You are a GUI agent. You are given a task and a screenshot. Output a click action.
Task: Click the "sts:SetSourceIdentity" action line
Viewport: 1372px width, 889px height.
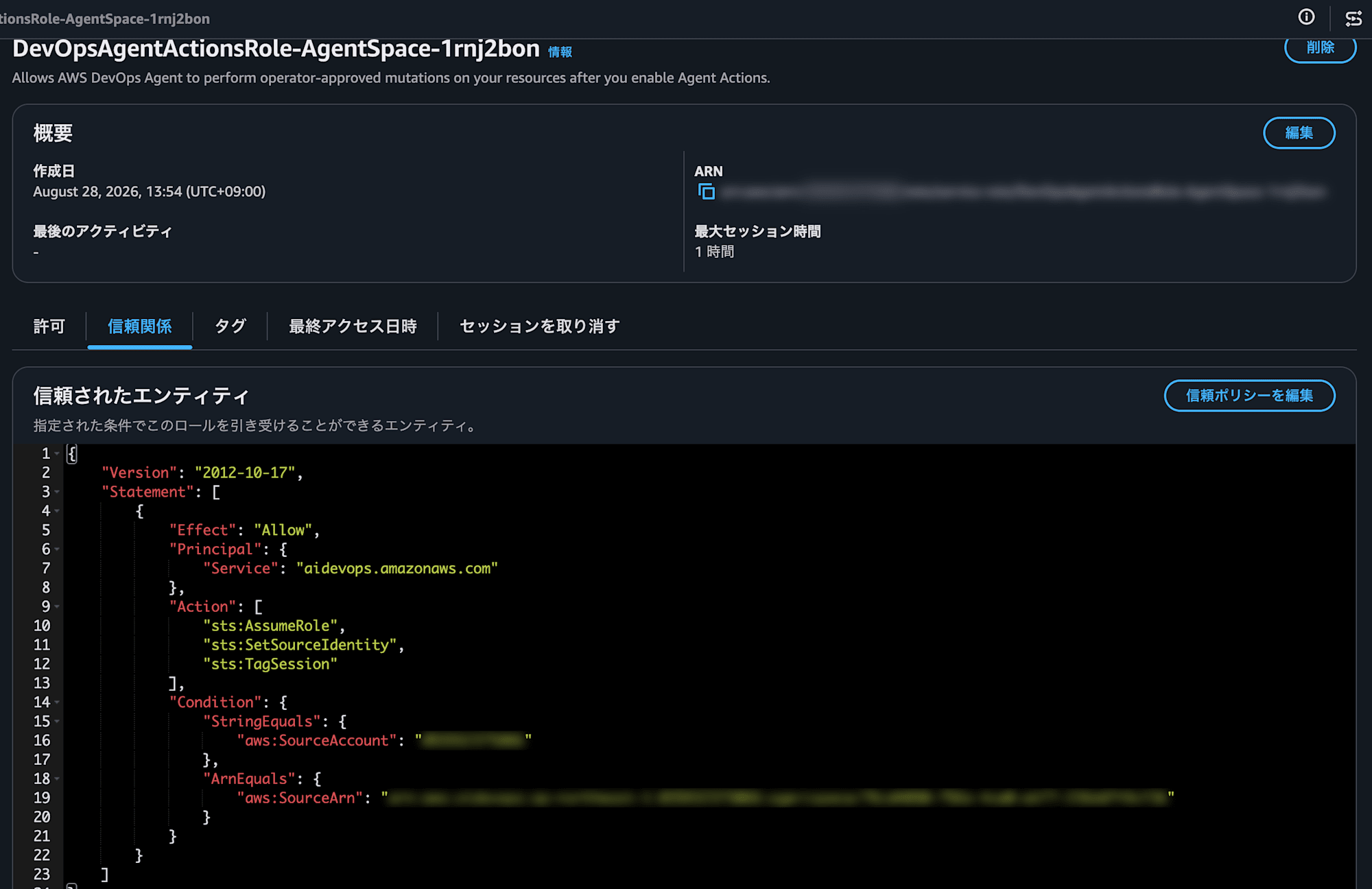(x=300, y=645)
